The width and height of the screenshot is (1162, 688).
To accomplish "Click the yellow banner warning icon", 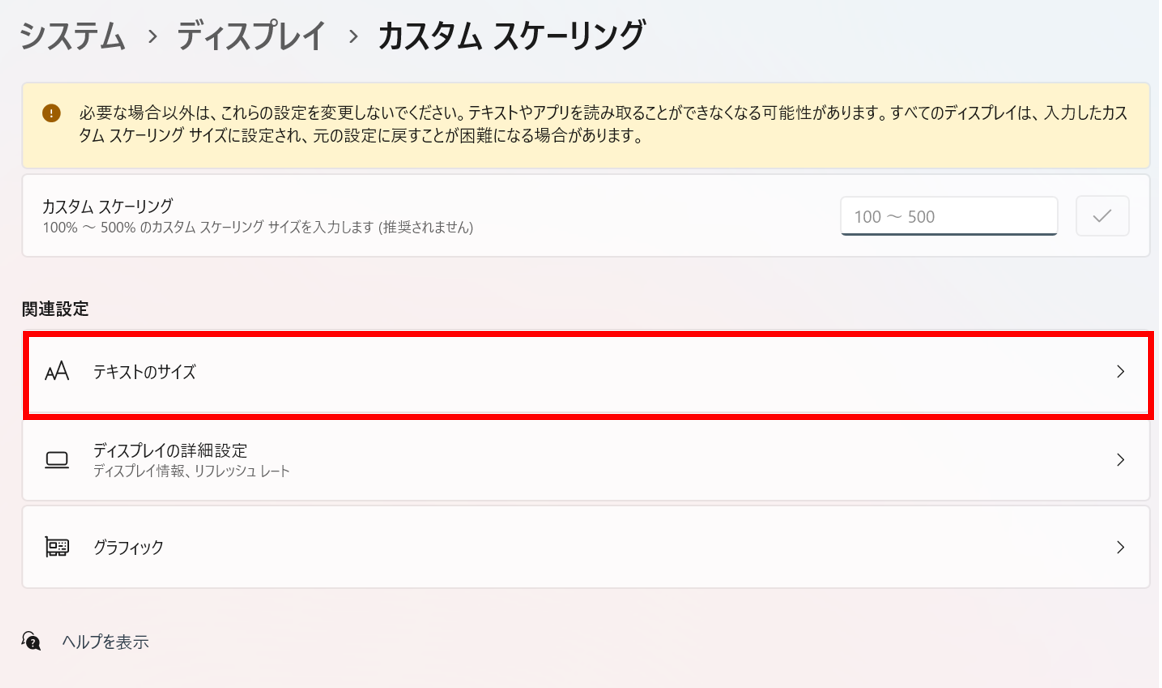I will click(52, 114).
